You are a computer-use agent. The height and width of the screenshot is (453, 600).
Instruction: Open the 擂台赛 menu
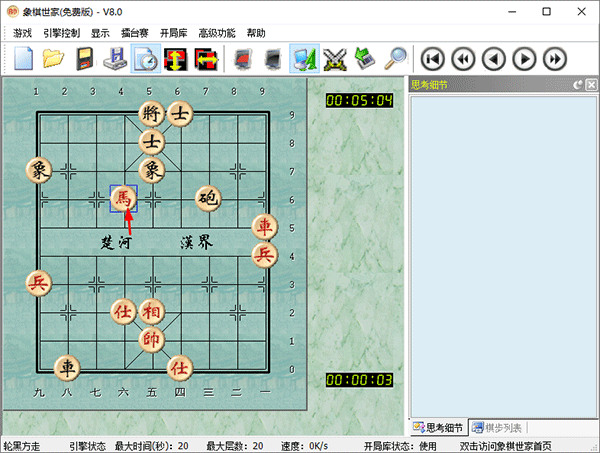pos(135,33)
